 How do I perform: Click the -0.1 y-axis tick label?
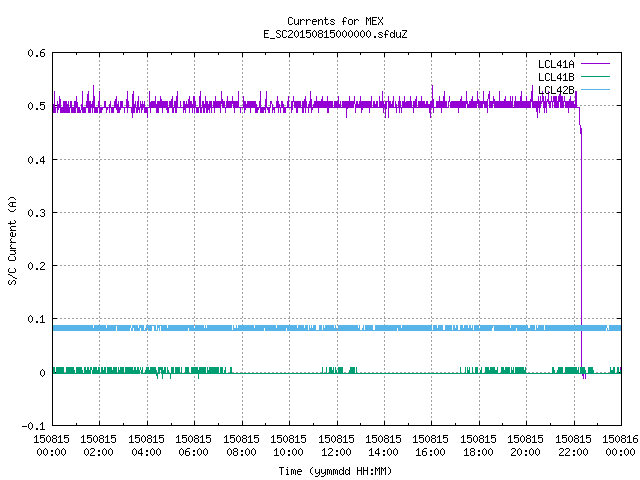click(34, 426)
